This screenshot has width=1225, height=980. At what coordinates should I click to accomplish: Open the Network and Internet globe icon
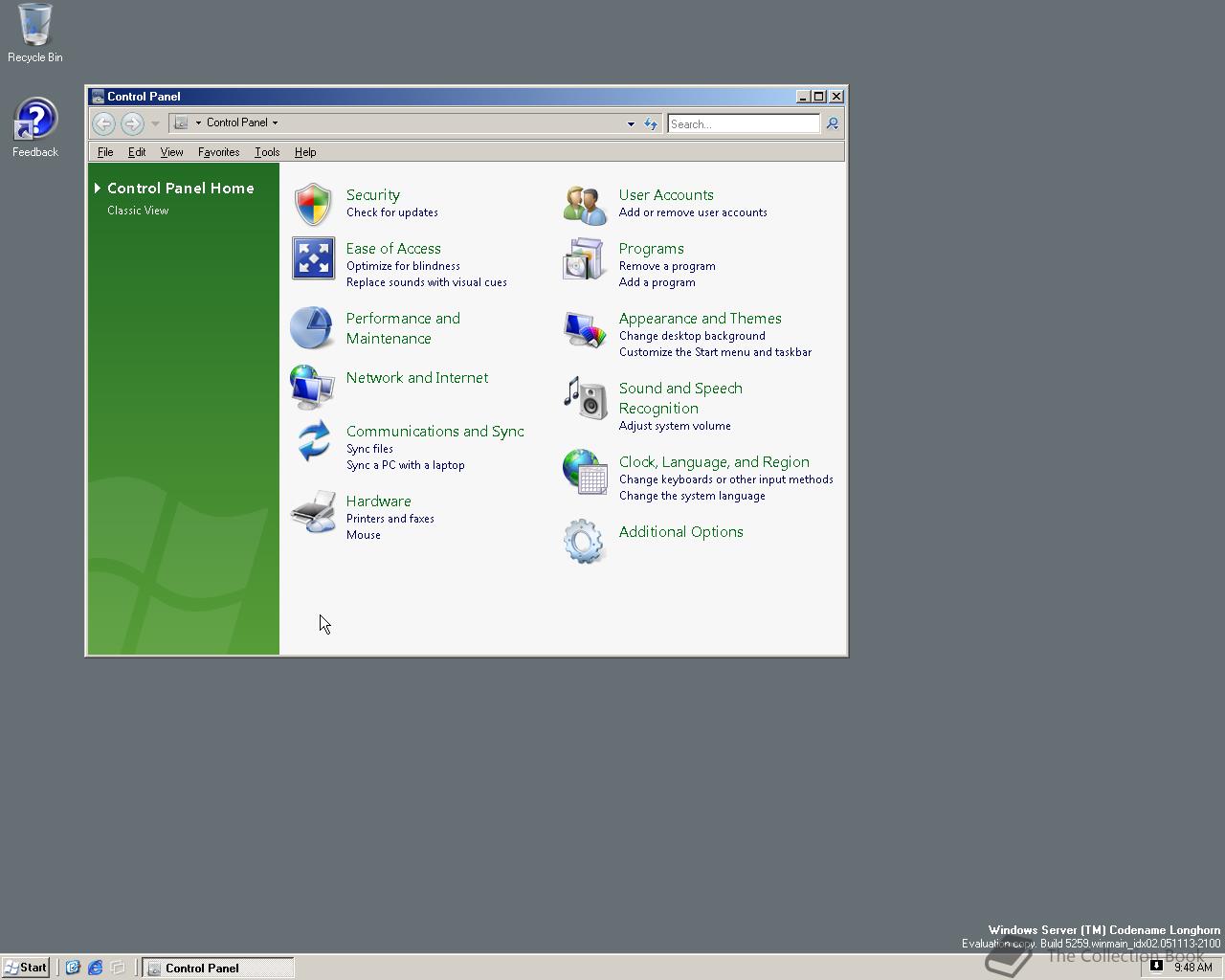tap(312, 388)
